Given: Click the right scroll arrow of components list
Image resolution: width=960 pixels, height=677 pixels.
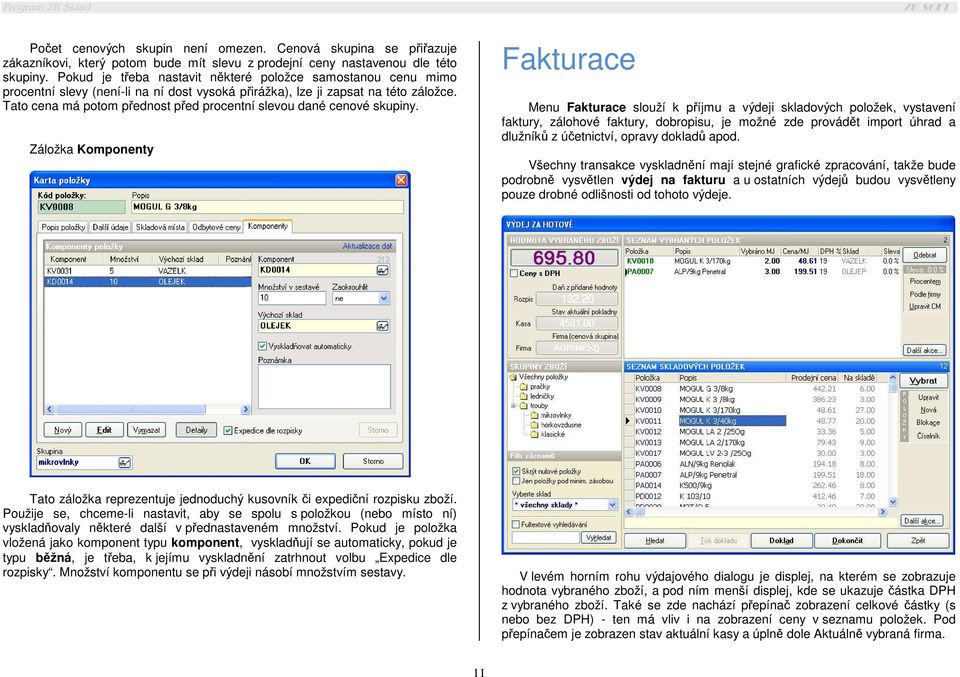Looking at the screenshot, I should click(246, 410).
